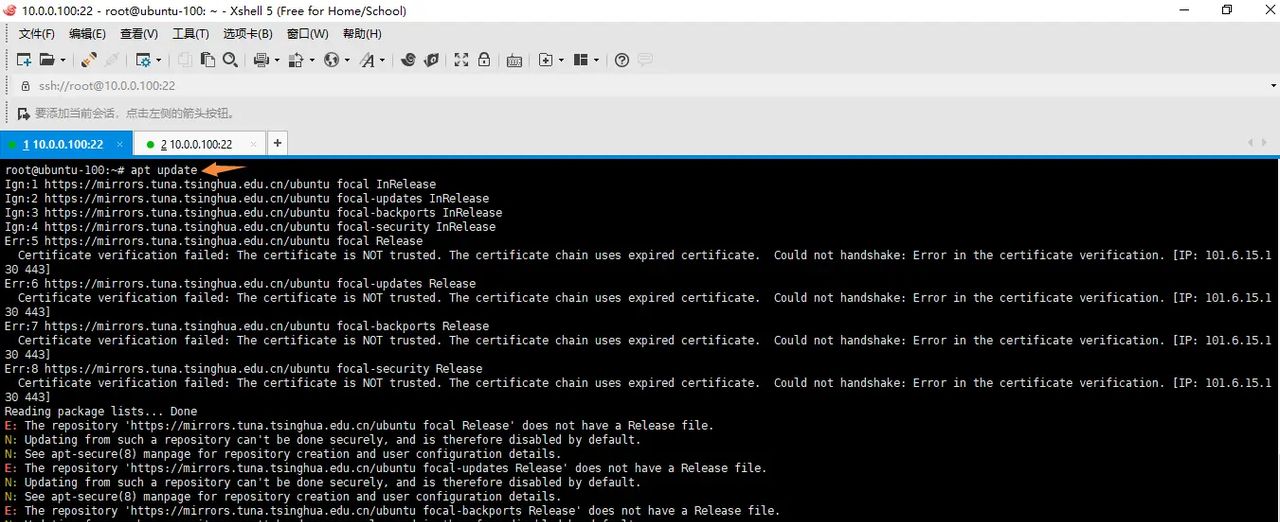Click the Paste clipboard icon
Screen dimensions: 1280x522
coord(207,60)
